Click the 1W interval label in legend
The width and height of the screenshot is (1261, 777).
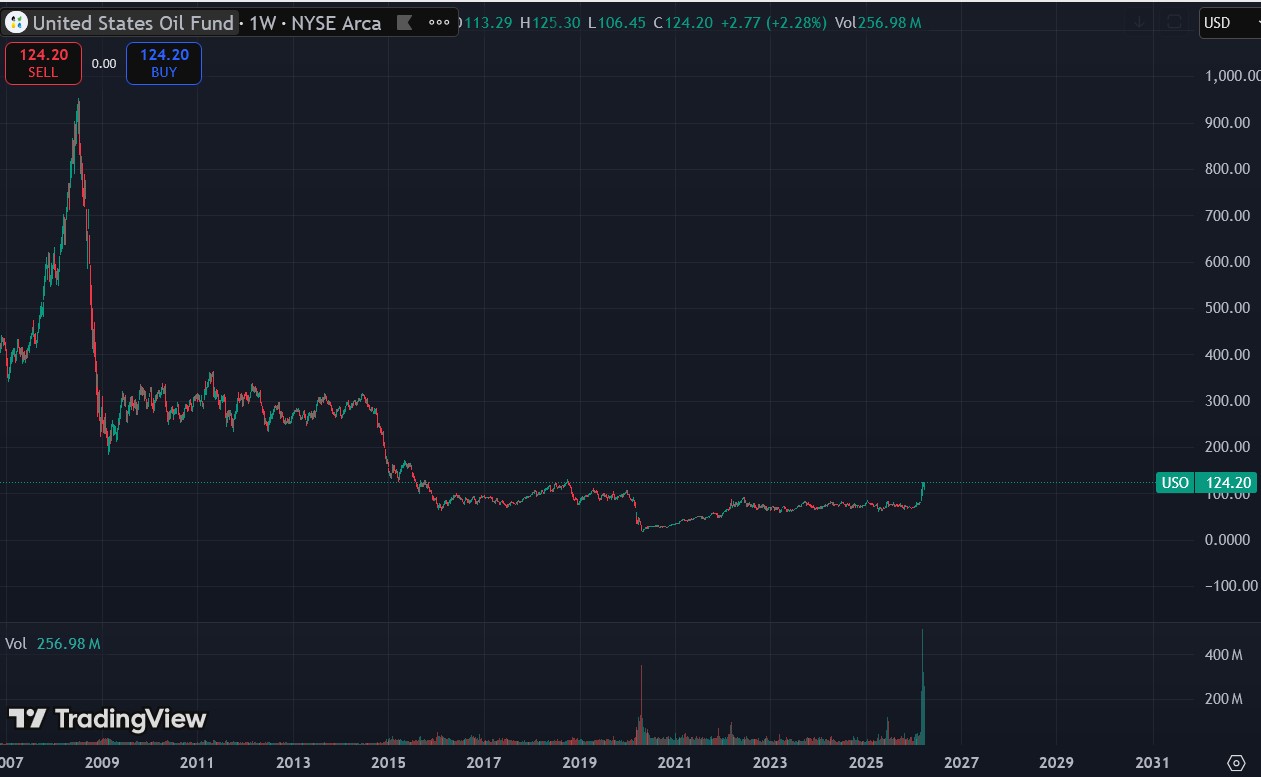[x=262, y=23]
